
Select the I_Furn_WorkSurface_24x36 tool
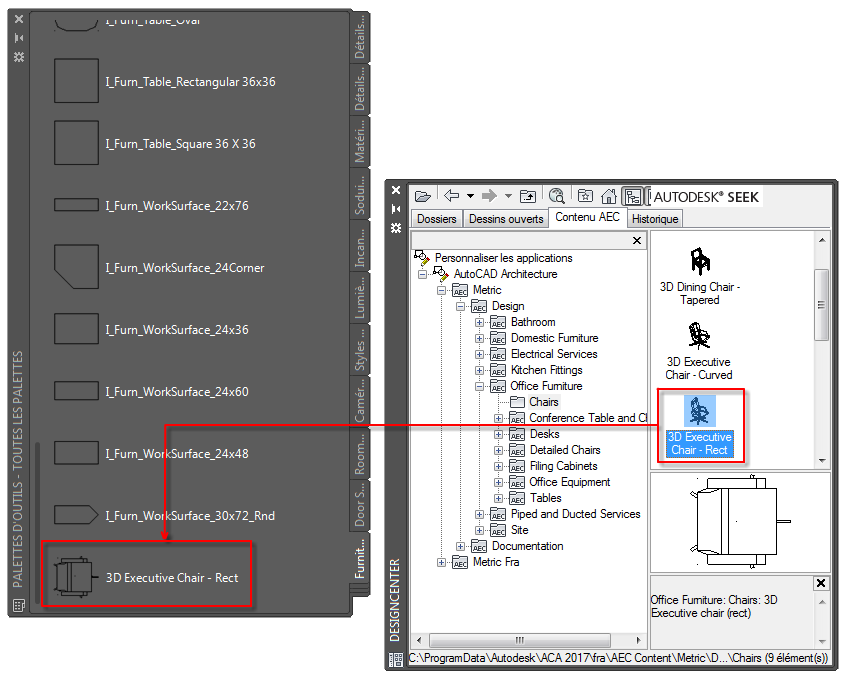coord(151,329)
